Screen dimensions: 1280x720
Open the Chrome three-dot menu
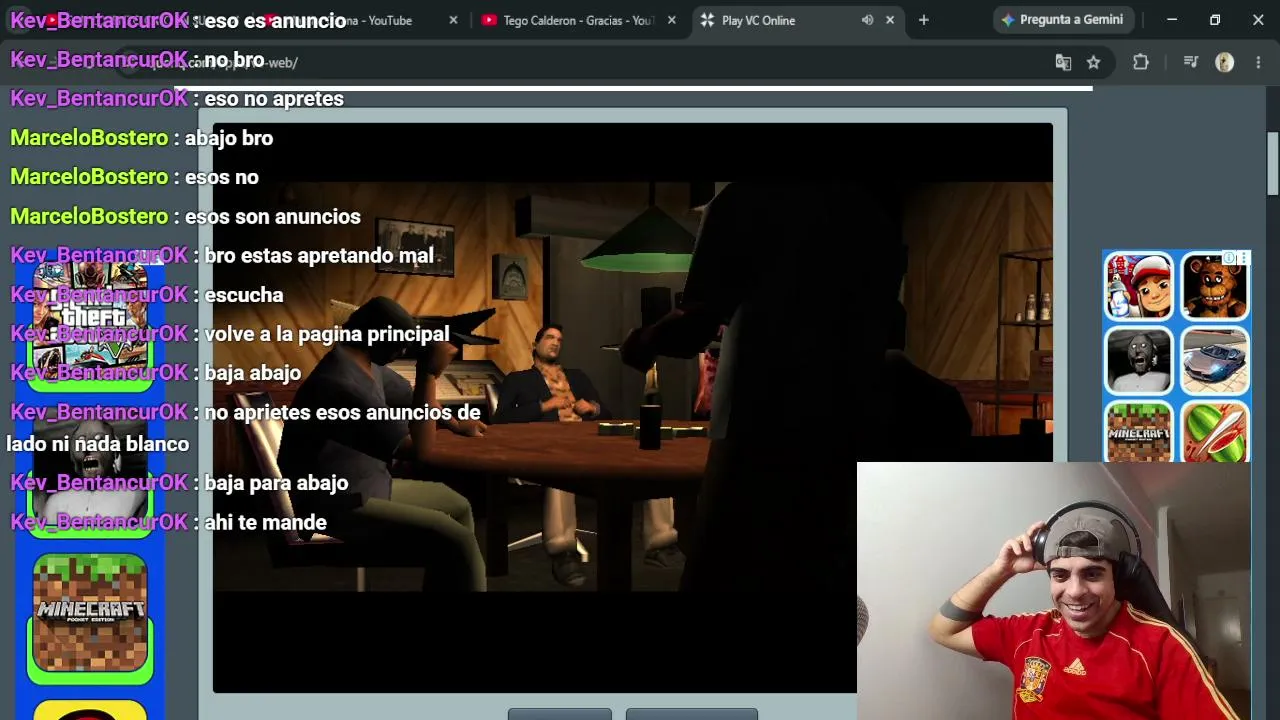point(1258,62)
